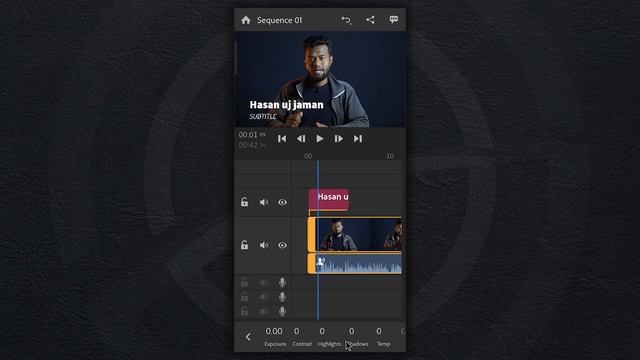Toggle lock on the title track
Screen dimensions: 640x360
pos(244,202)
